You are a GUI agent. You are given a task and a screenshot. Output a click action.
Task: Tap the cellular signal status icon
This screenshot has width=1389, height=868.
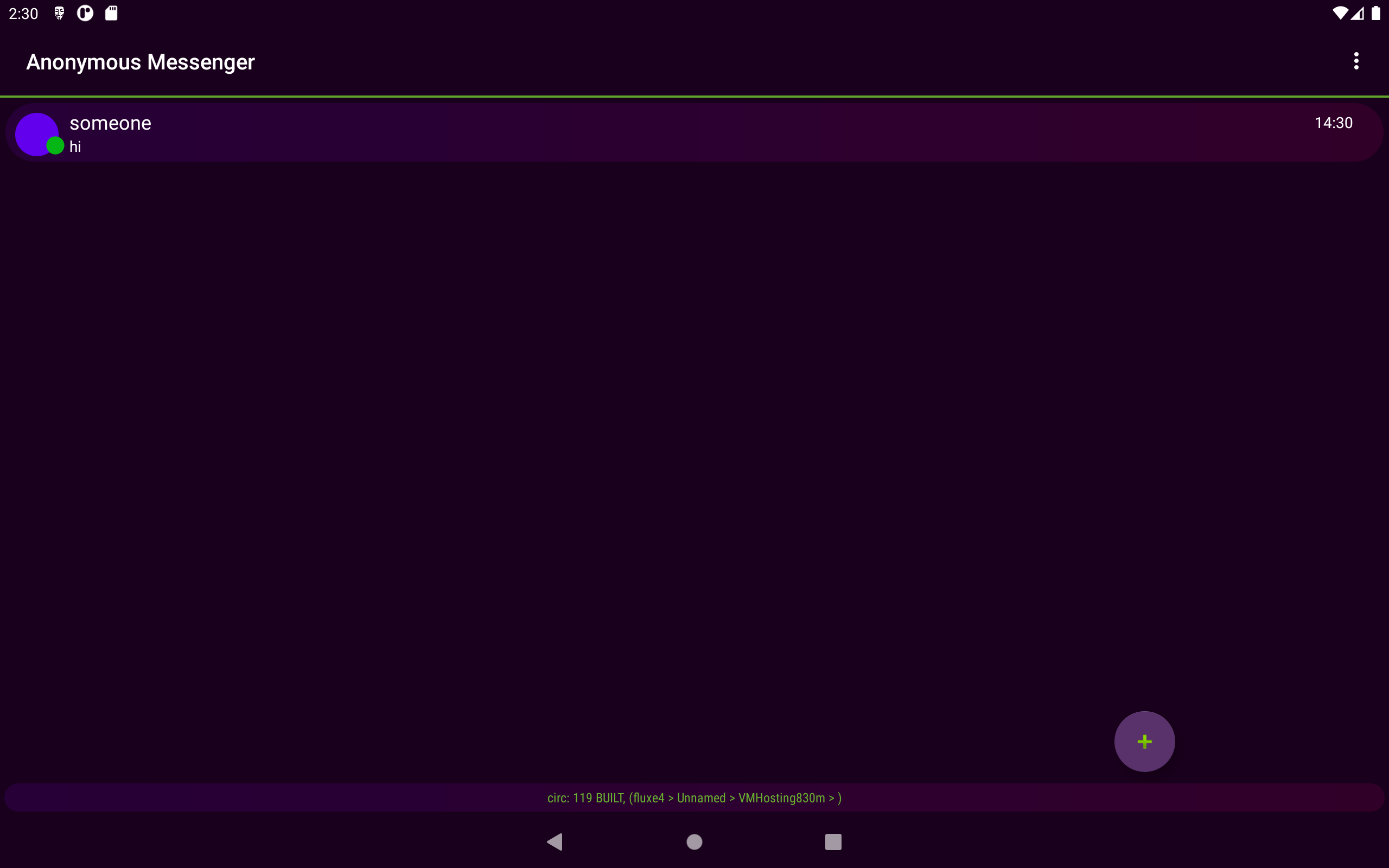[x=1357, y=13]
